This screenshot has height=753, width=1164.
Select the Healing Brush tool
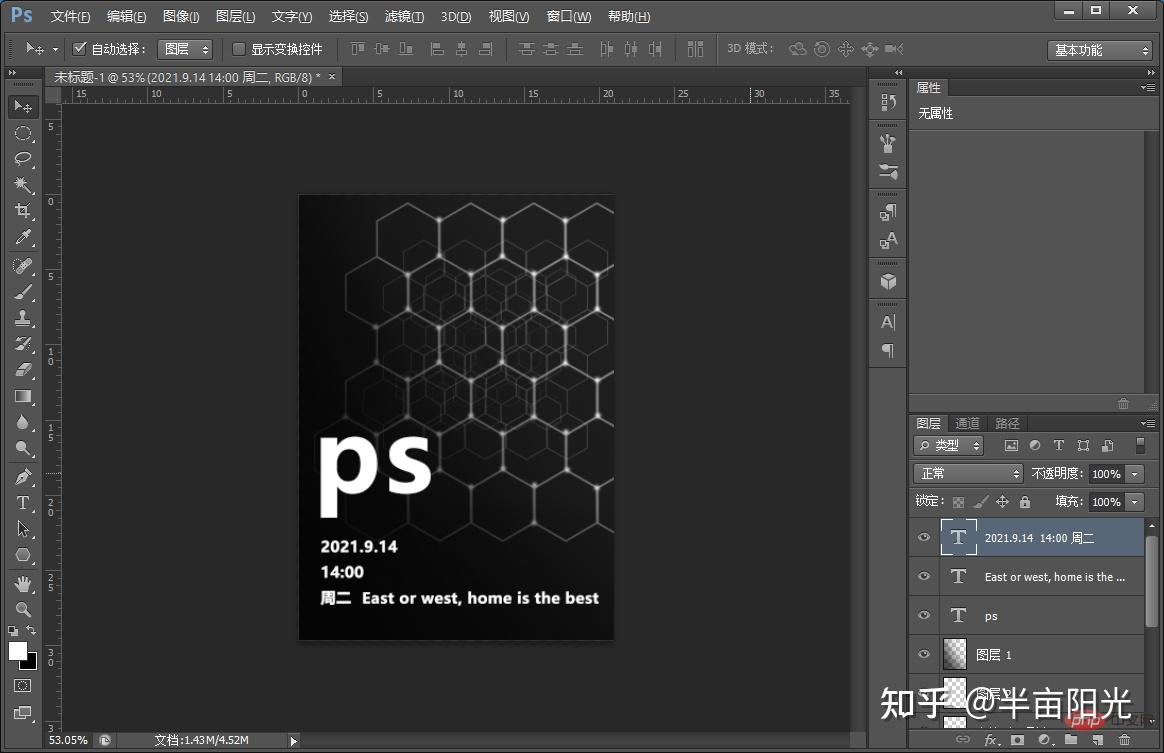[x=23, y=266]
